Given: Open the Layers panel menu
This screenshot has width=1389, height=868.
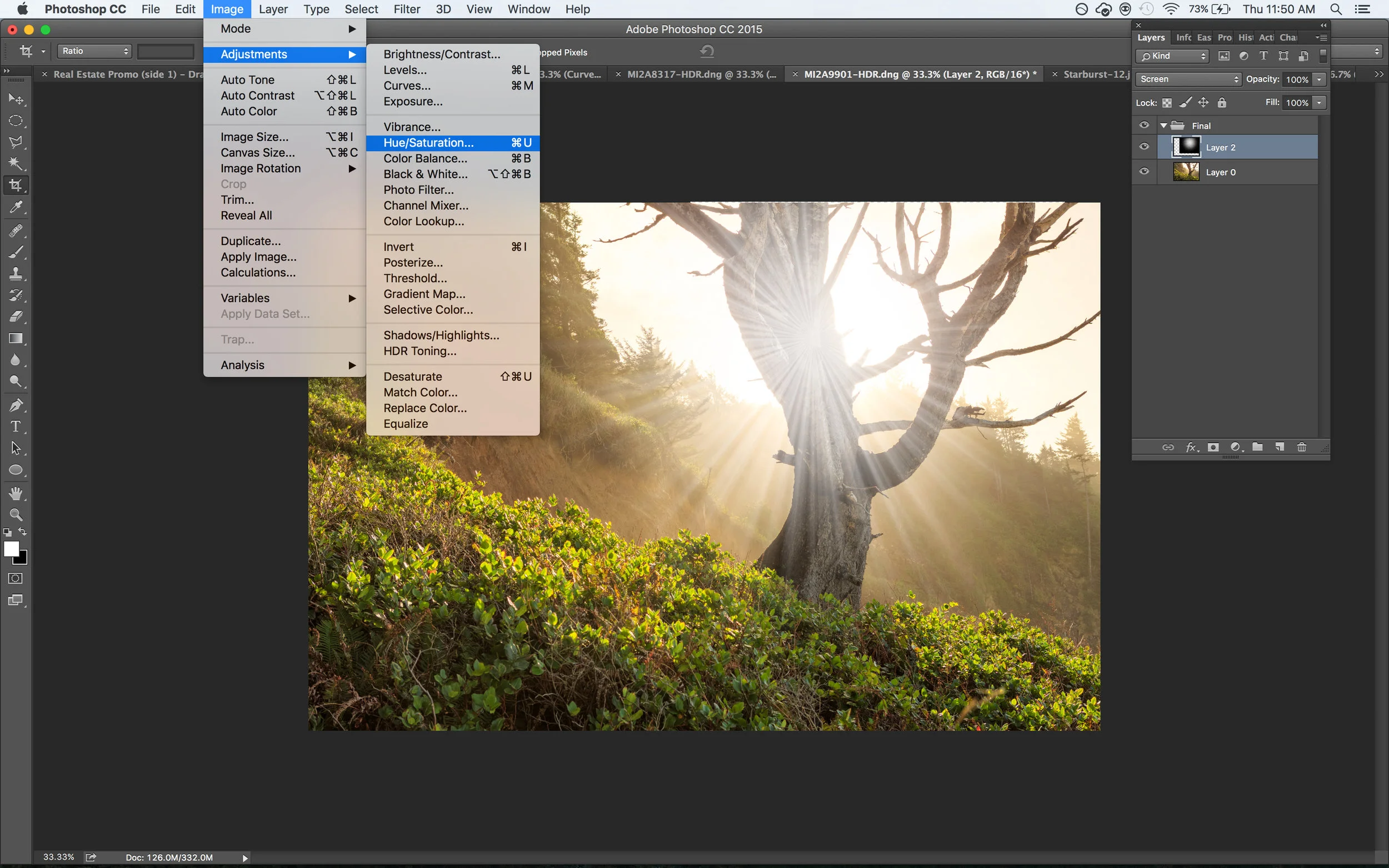Looking at the screenshot, I should click(1321, 37).
